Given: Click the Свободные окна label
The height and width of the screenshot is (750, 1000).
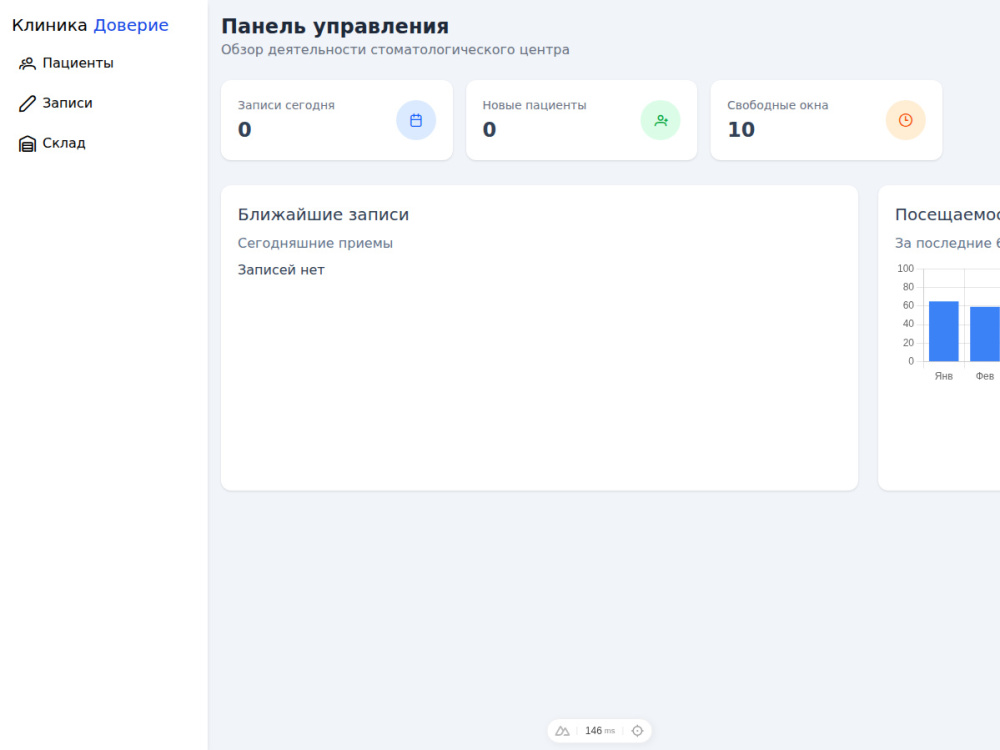Looking at the screenshot, I should click(x=777, y=105).
